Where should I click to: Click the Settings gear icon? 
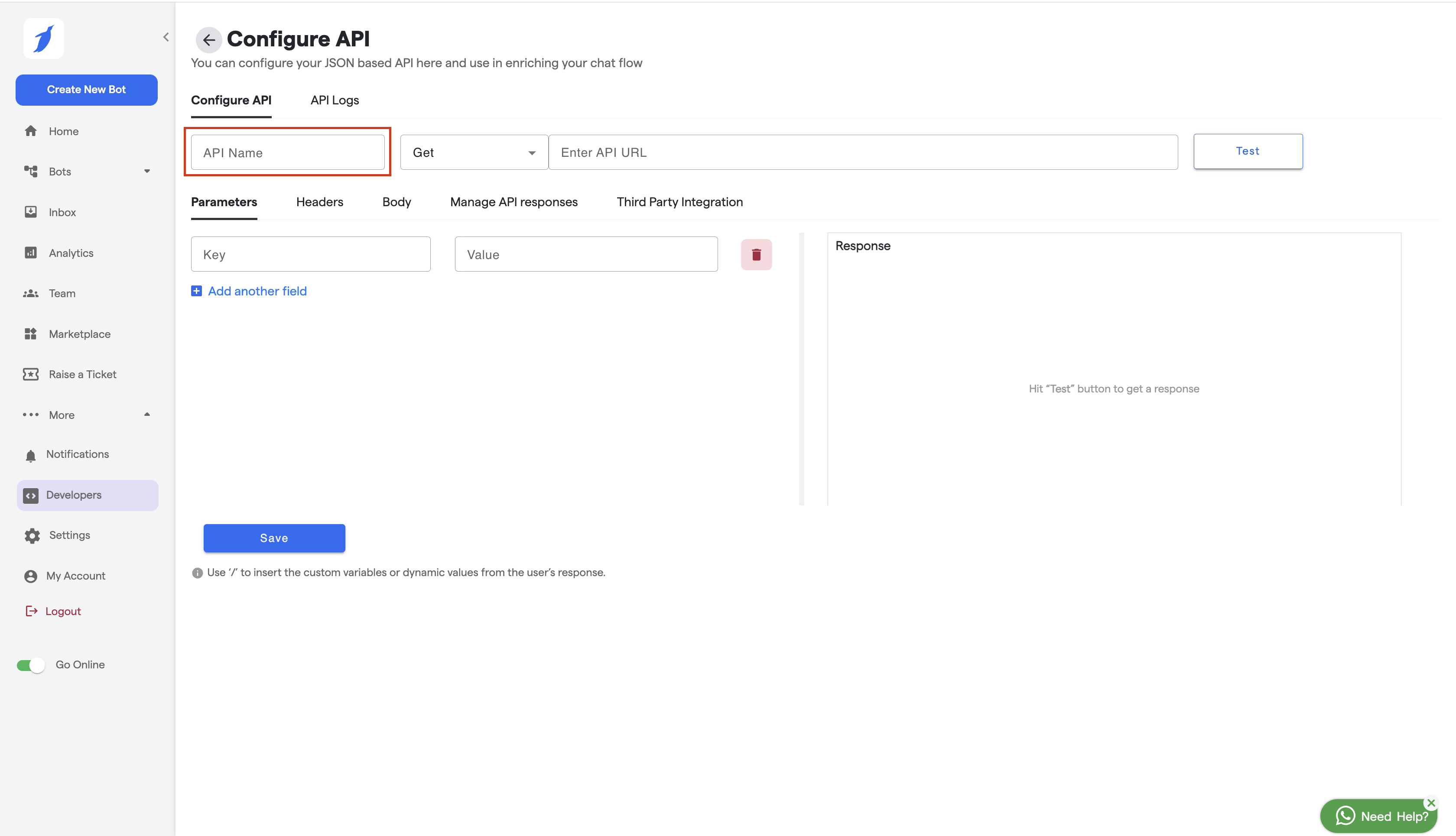[32, 535]
